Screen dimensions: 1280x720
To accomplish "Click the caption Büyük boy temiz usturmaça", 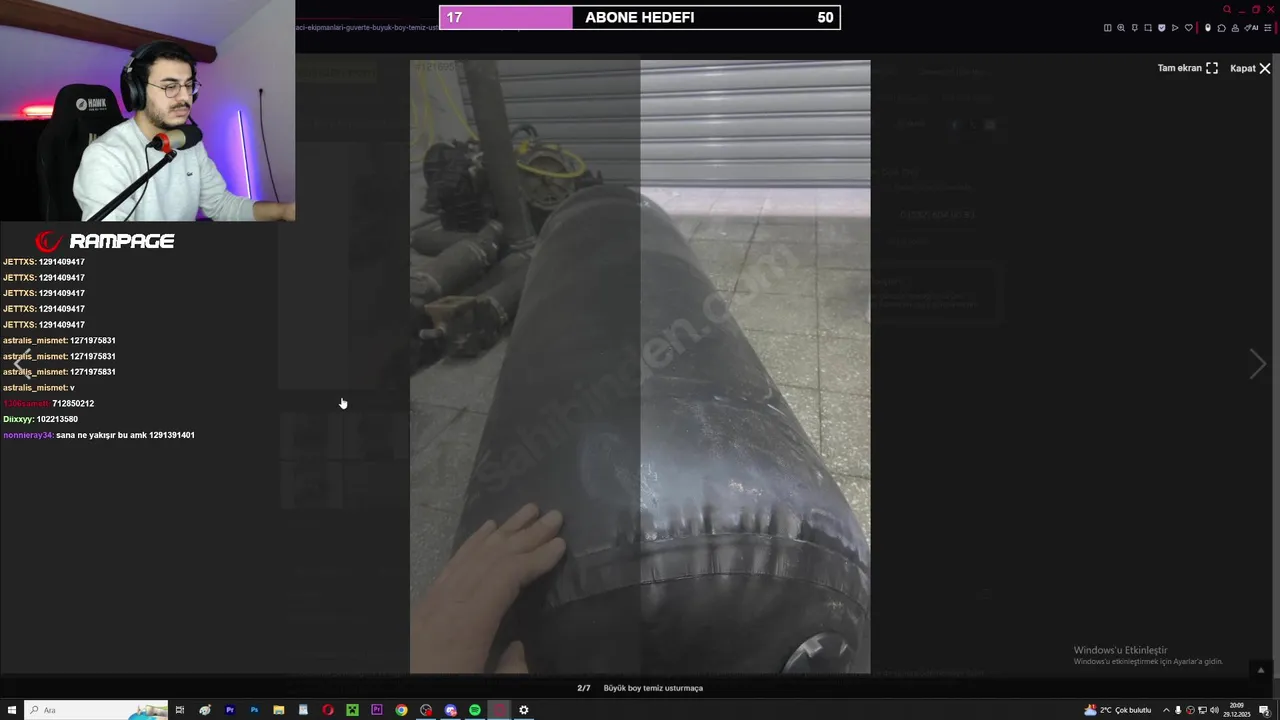I will [653, 688].
